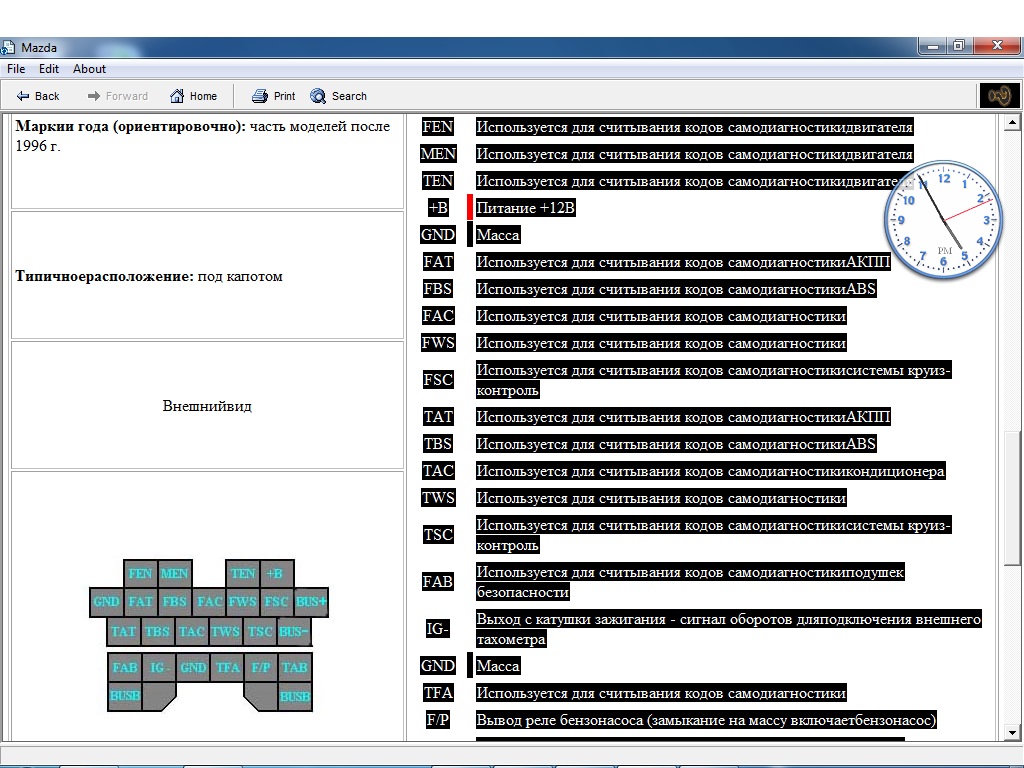Click FBS pin in connector diagram
Viewport: 1024px width, 768px height.
pos(175,601)
